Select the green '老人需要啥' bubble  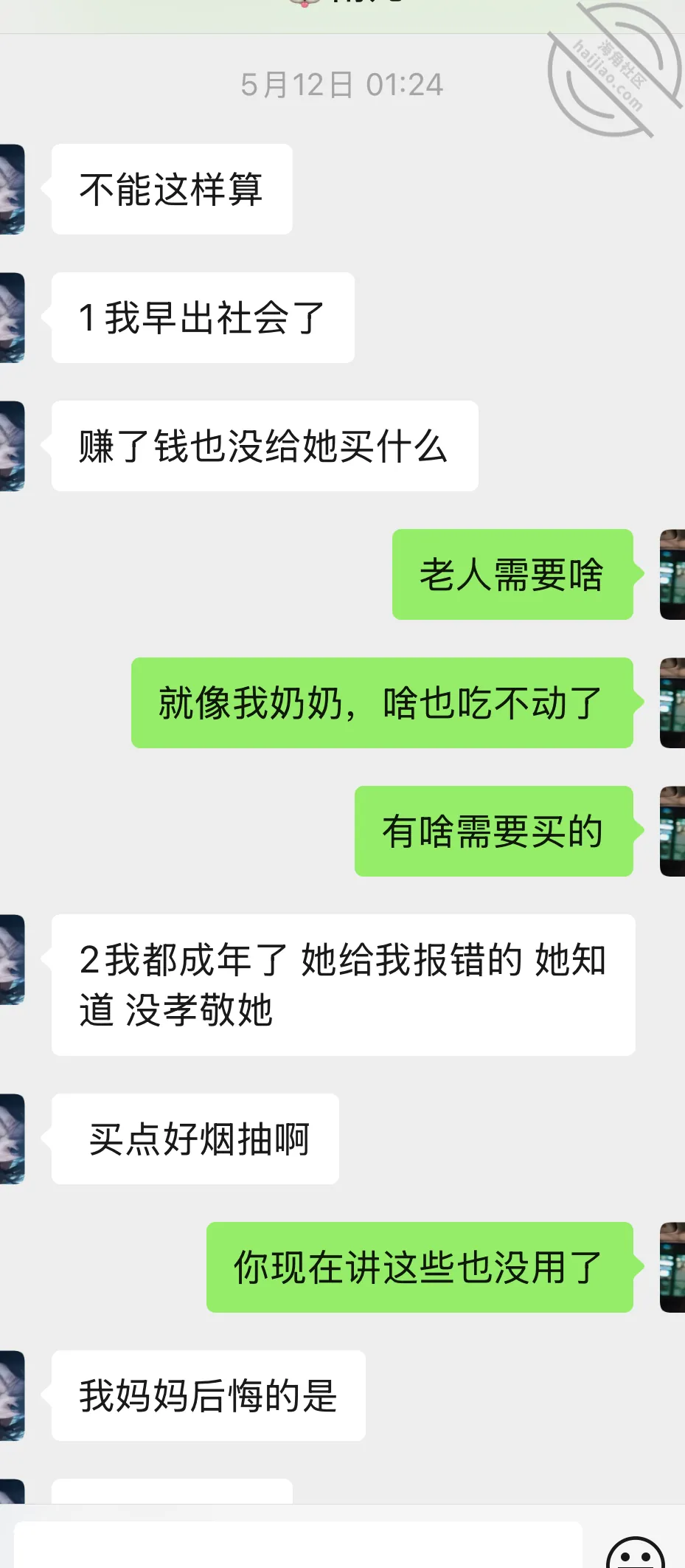pyautogui.click(x=512, y=574)
